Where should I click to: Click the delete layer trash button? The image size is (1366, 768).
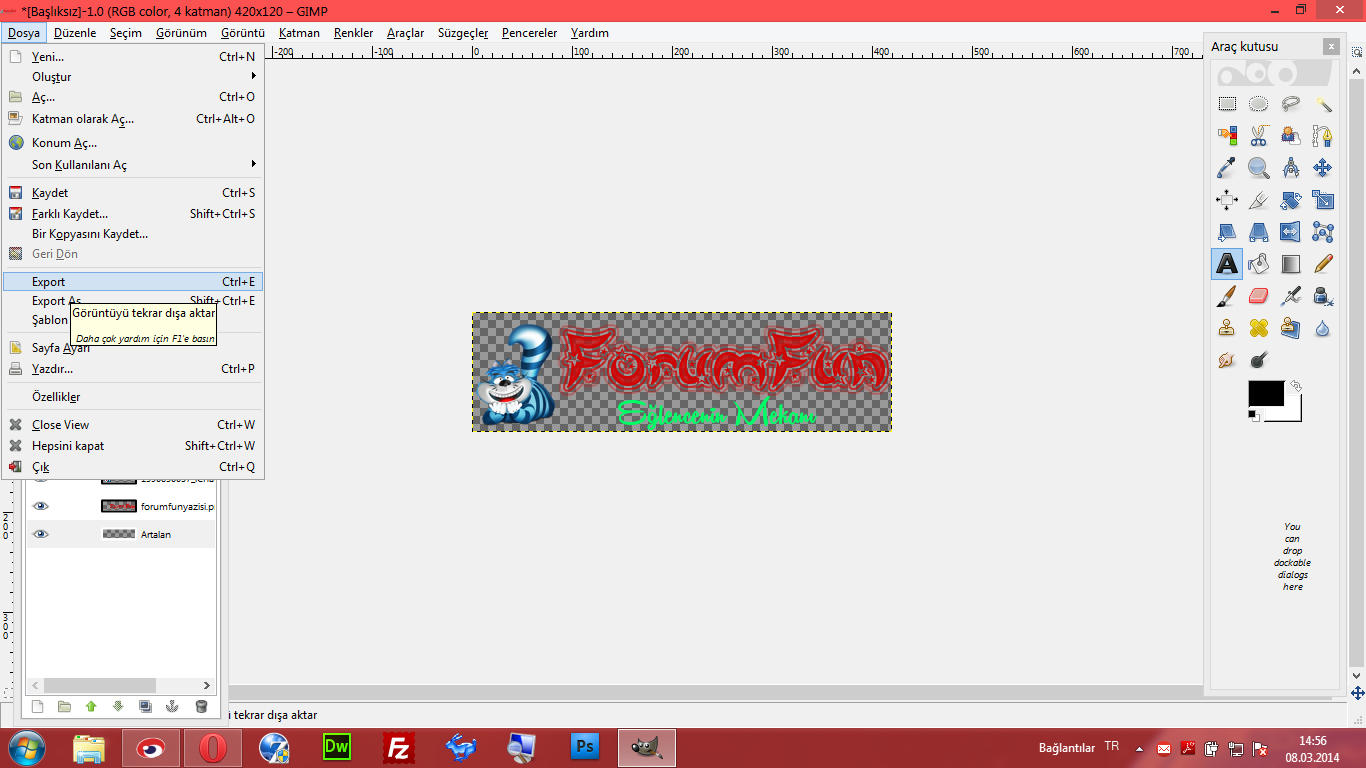200,706
